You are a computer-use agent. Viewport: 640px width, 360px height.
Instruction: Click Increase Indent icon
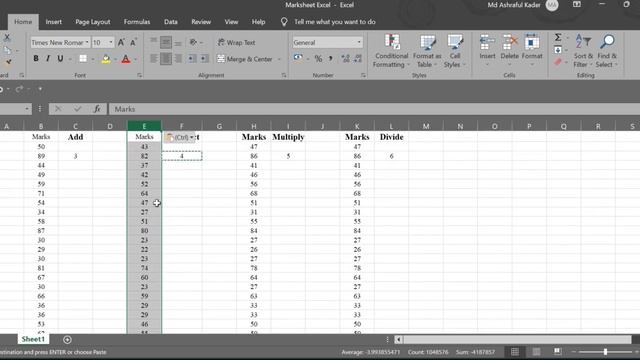pos(204,59)
